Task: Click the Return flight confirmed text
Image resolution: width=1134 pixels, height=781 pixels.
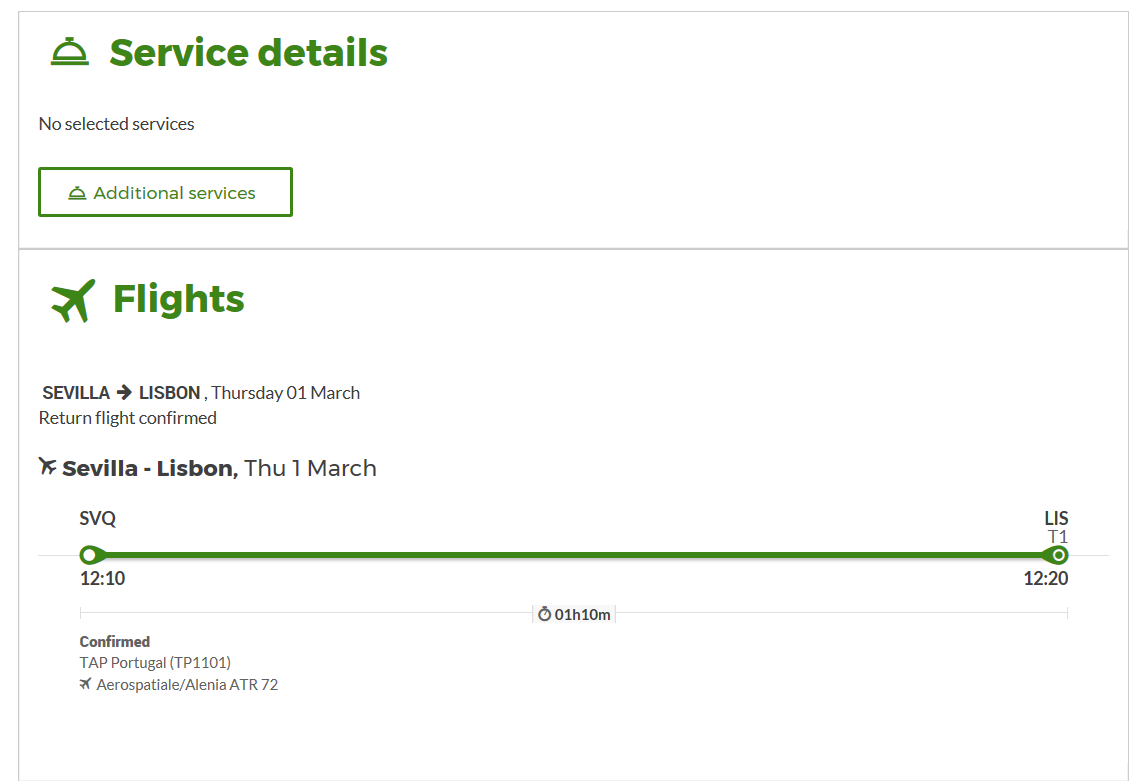Action: (x=127, y=418)
